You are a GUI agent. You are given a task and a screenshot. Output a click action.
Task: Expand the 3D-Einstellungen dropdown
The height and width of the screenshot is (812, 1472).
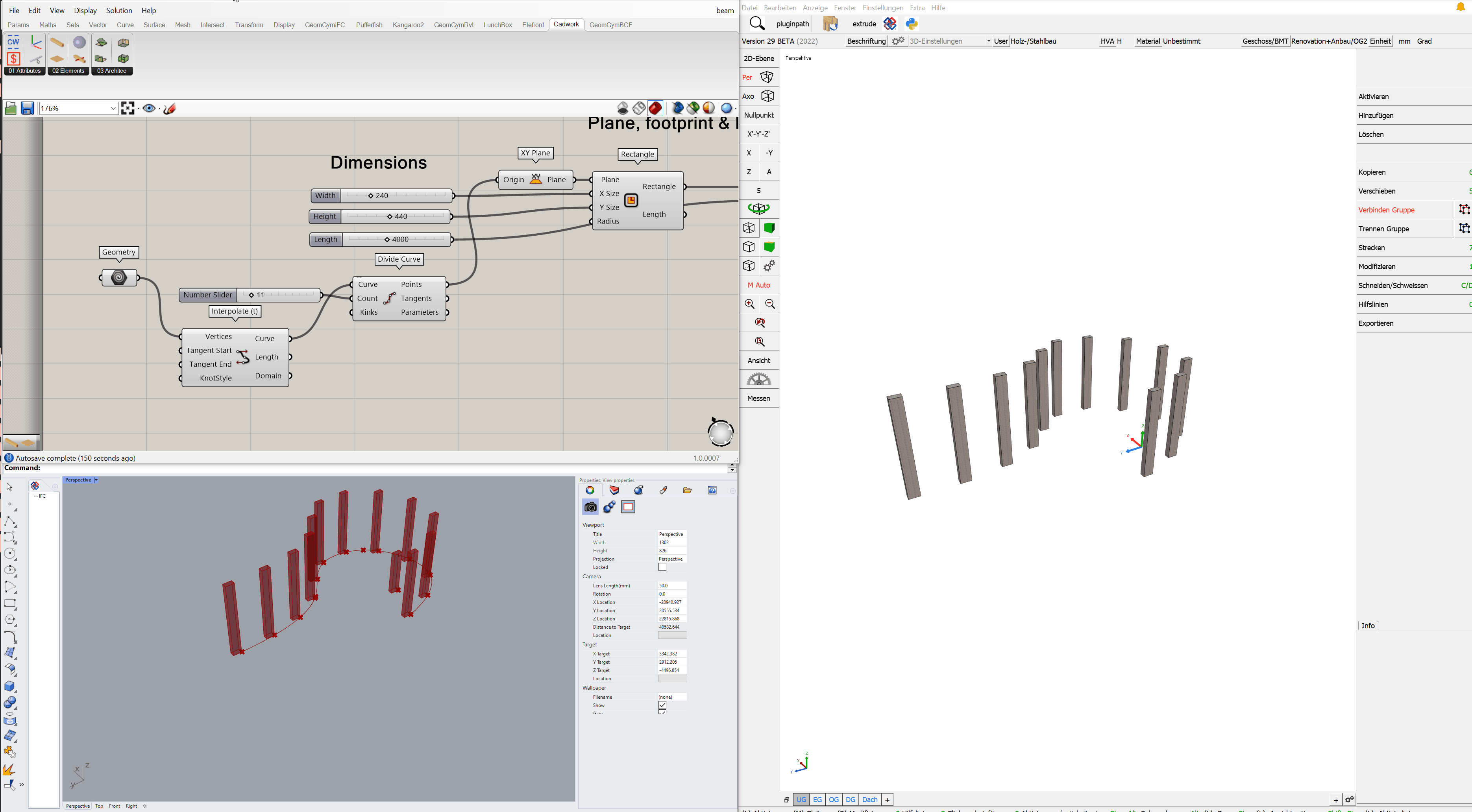[x=988, y=41]
